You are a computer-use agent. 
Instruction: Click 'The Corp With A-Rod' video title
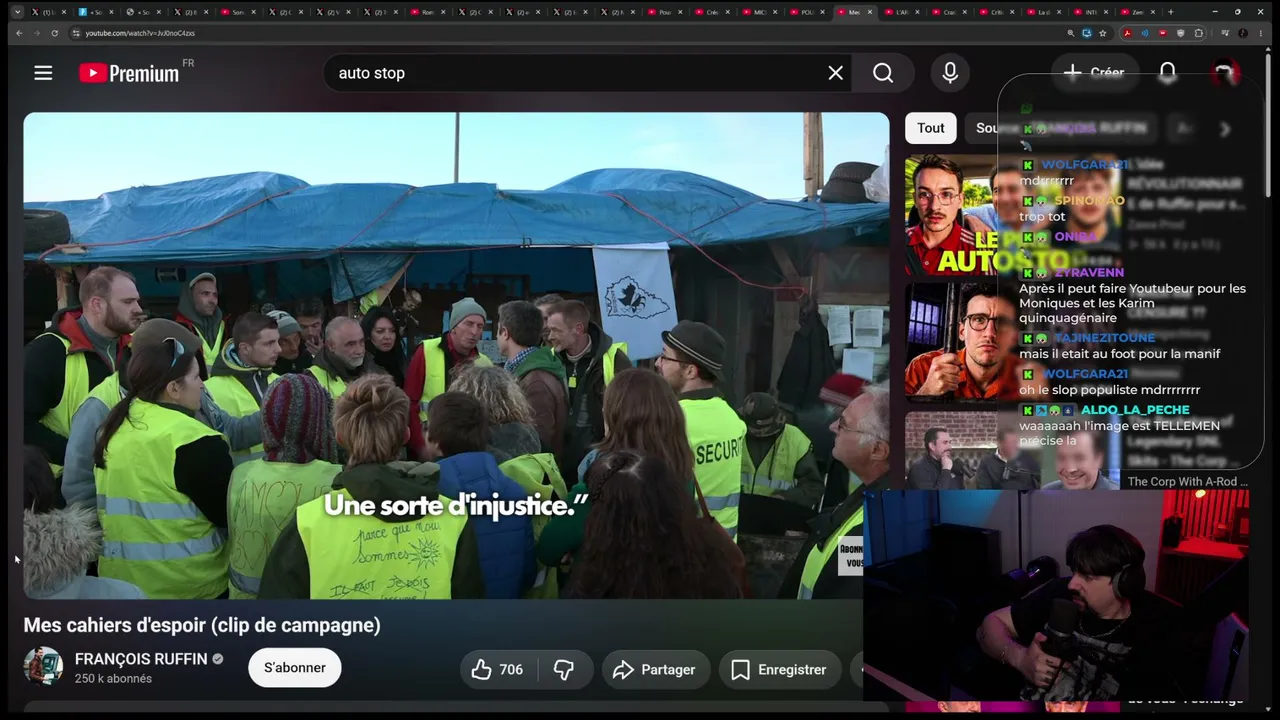click(x=1188, y=482)
